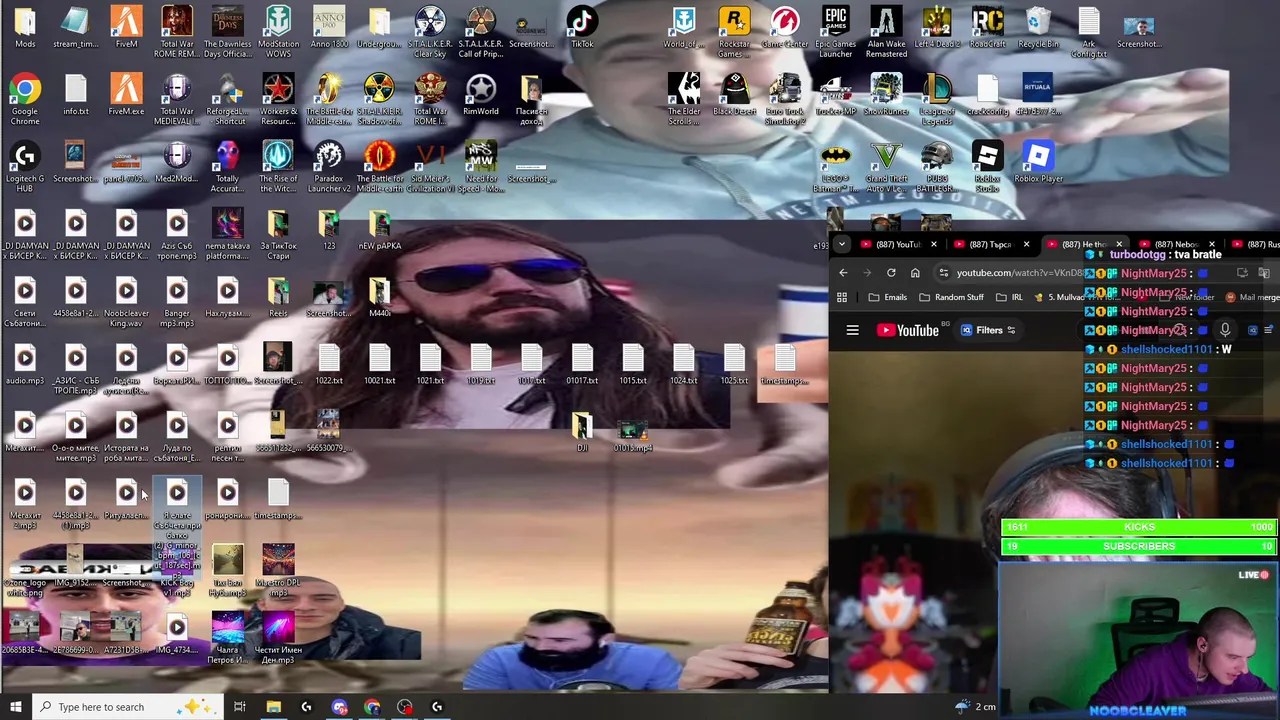The image size is (1280, 720).
Task: Open the YouTube Filters button
Action: click(988, 330)
